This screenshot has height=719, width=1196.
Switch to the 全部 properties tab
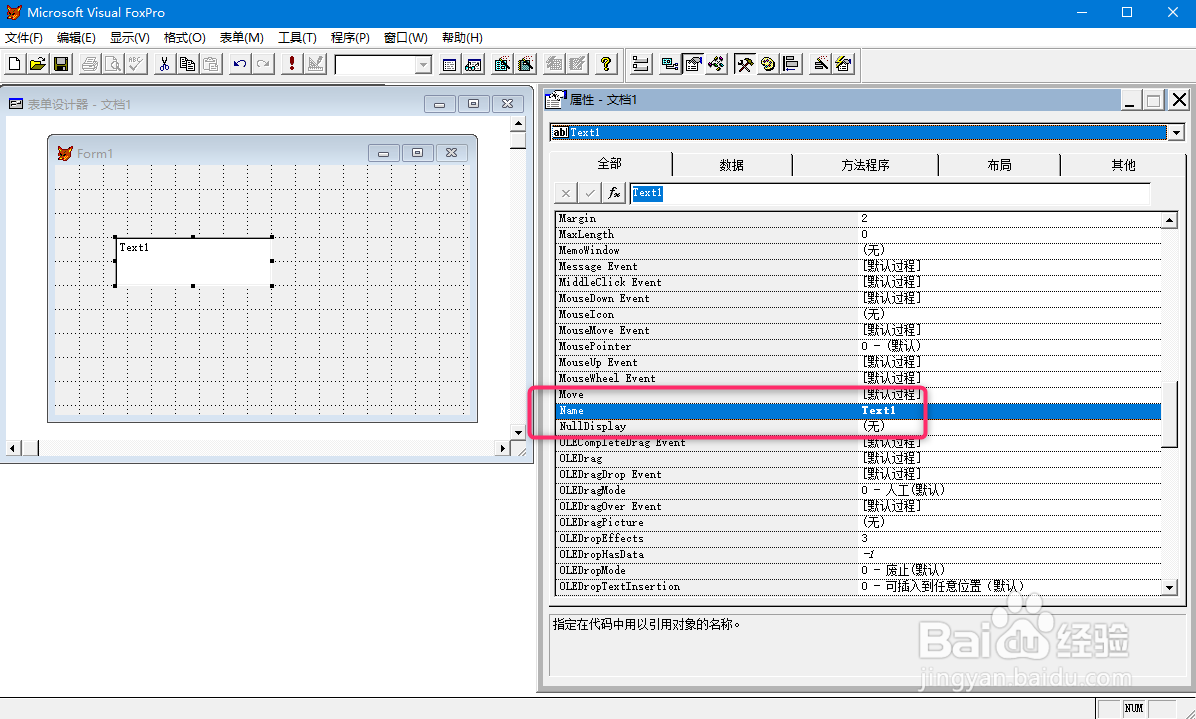(x=610, y=164)
